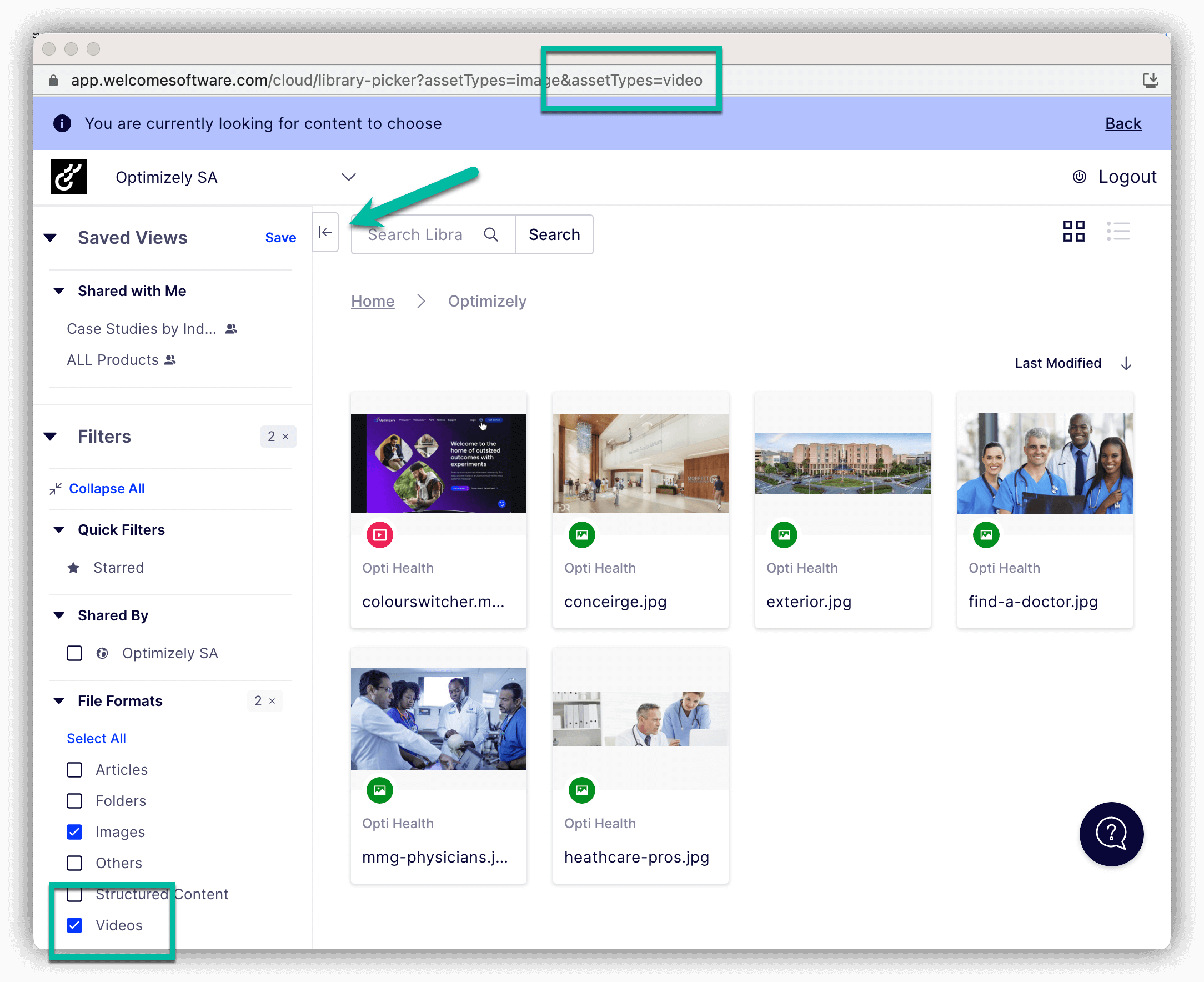Check the Articles file format

coord(74,770)
